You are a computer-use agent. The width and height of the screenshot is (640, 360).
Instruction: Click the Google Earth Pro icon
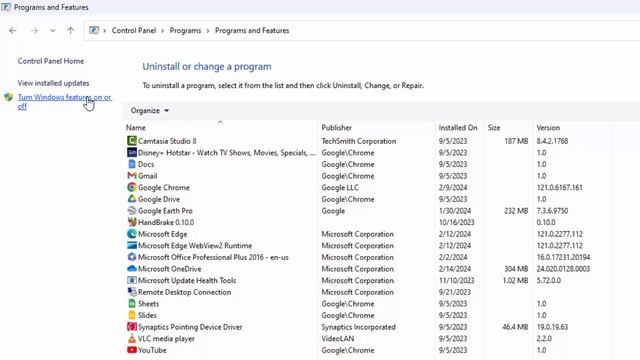[x=131, y=211]
